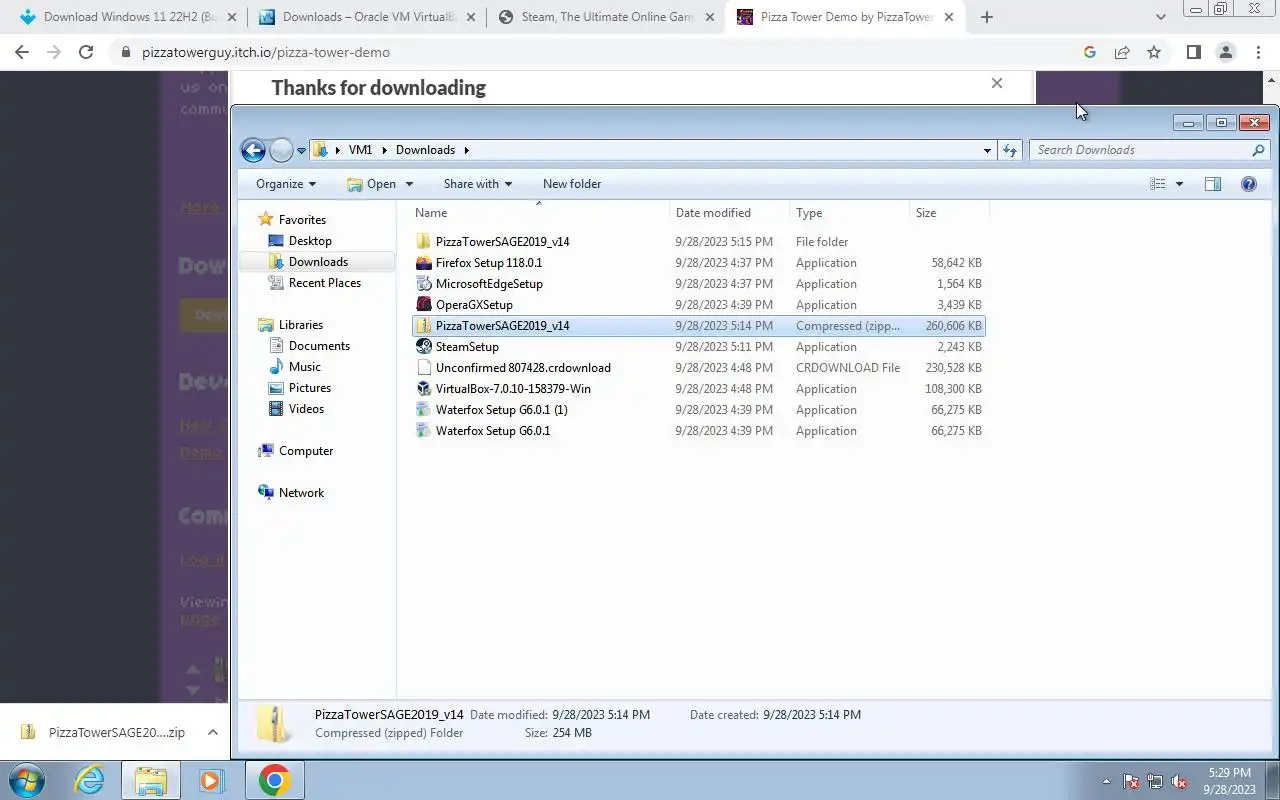This screenshot has height=800, width=1280.
Task: Select the VirtualBox-7.0.10-158379-Win installer icon
Action: coord(423,389)
